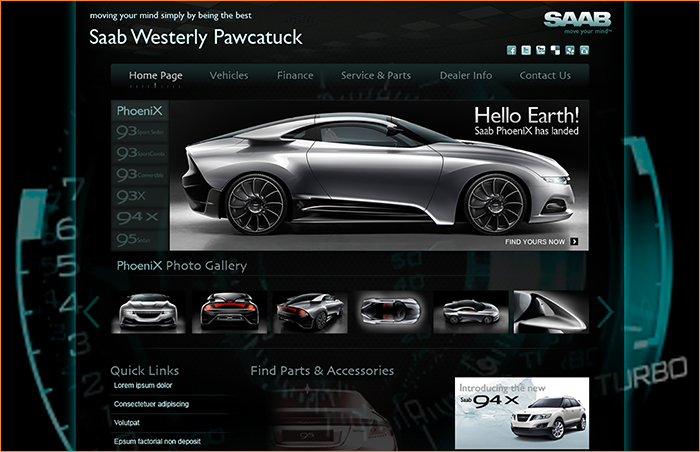This screenshot has height=452, width=700.
Task: Select Contact Us in navigation
Action: pyautogui.click(x=545, y=76)
